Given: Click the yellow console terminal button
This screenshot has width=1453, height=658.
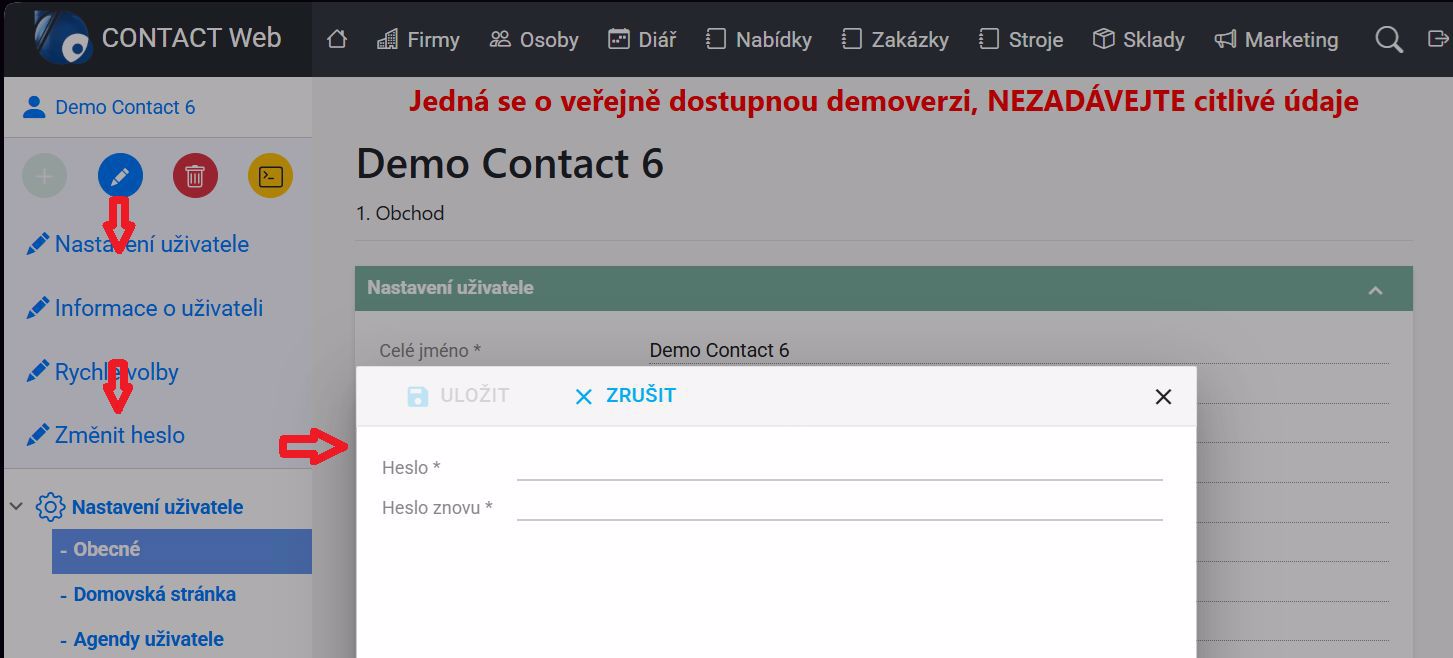Looking at the screenshot, I should pyautogui.click(x=270, y=177).
